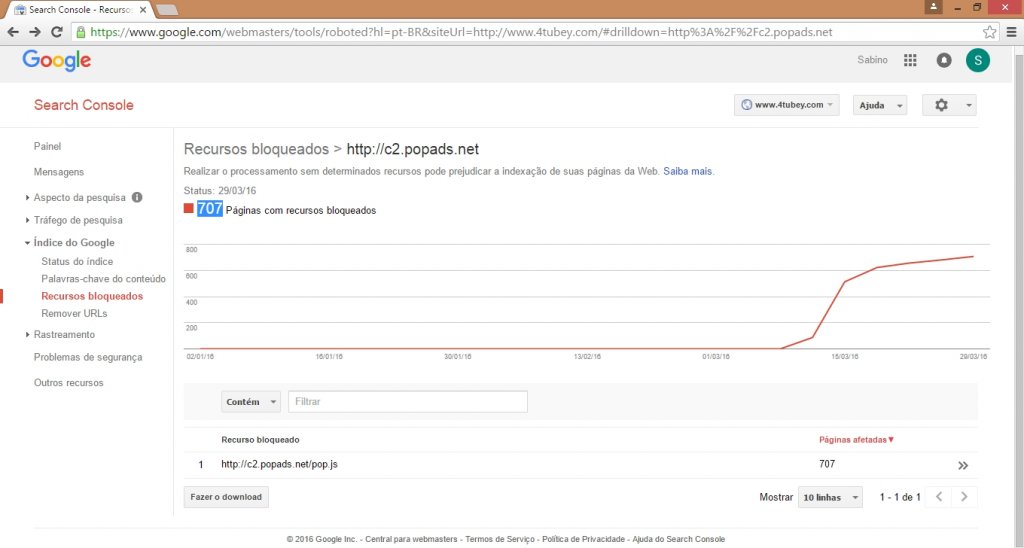The width and height of the screenshot is (1024, 548).
Task: Open Painel in sidebar
Action: (x=48, y=146)
